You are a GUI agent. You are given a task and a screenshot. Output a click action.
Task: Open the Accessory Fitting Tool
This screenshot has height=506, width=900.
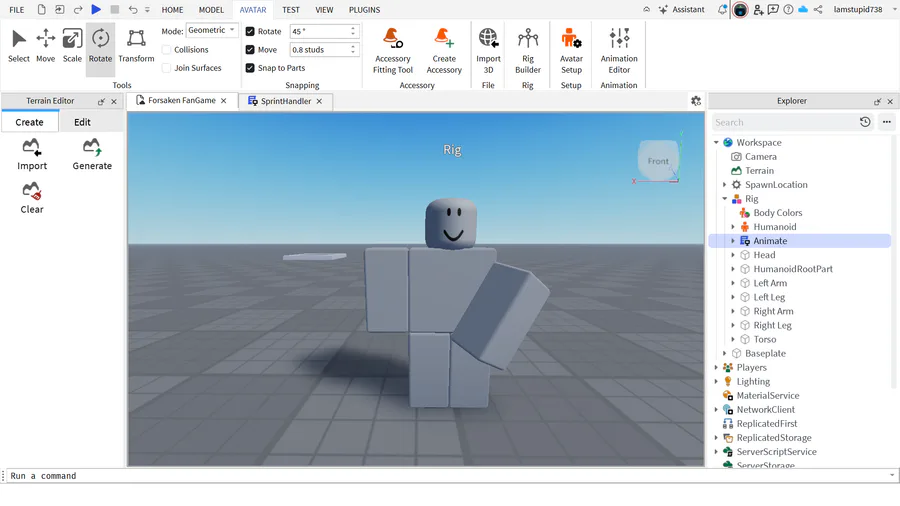coord(393,50)
